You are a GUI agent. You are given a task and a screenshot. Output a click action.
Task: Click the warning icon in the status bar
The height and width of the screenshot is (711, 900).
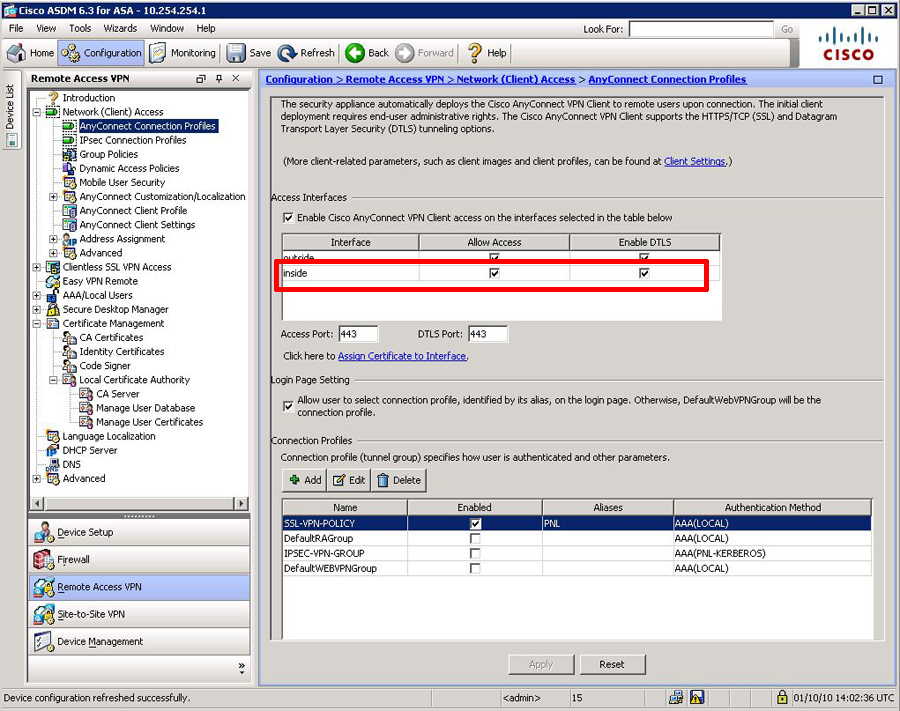(697, 697)
